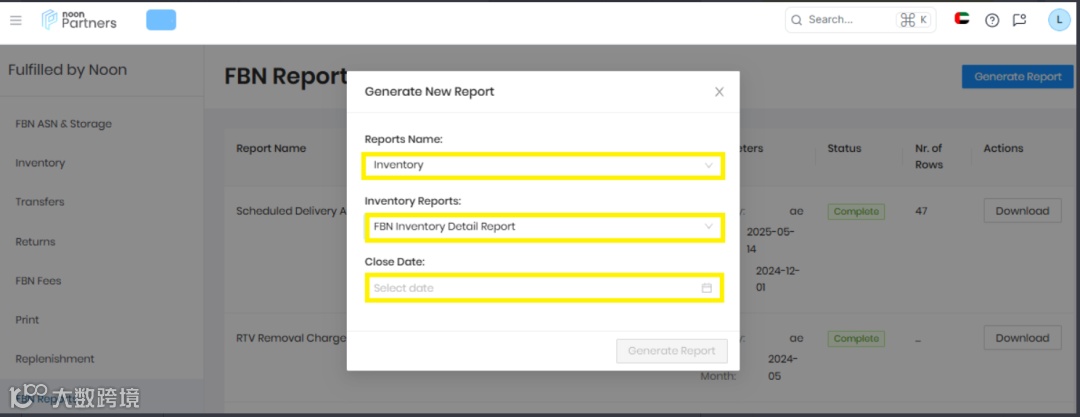The image size is (1080, 417).
Task: Click Complete status of Scheduled Delivery row
Action: tap(856, 212)
